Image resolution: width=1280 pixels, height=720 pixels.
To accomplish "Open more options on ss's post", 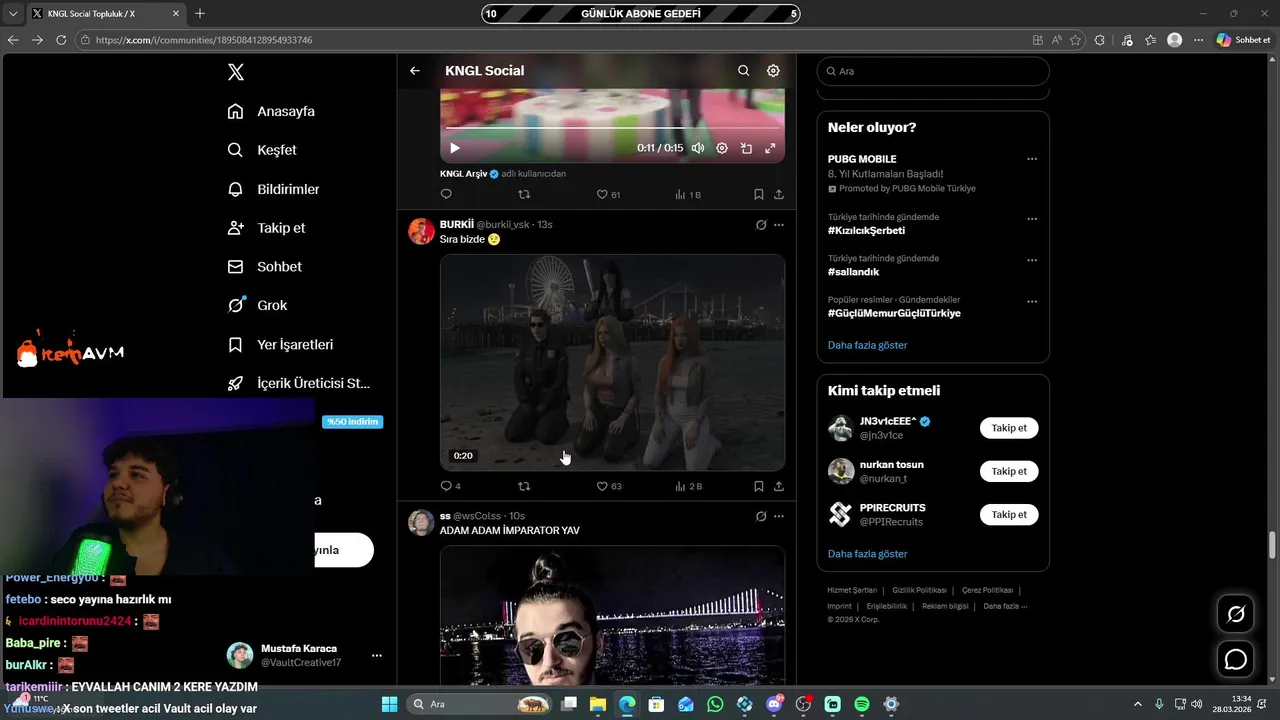I will pos(779,517).
